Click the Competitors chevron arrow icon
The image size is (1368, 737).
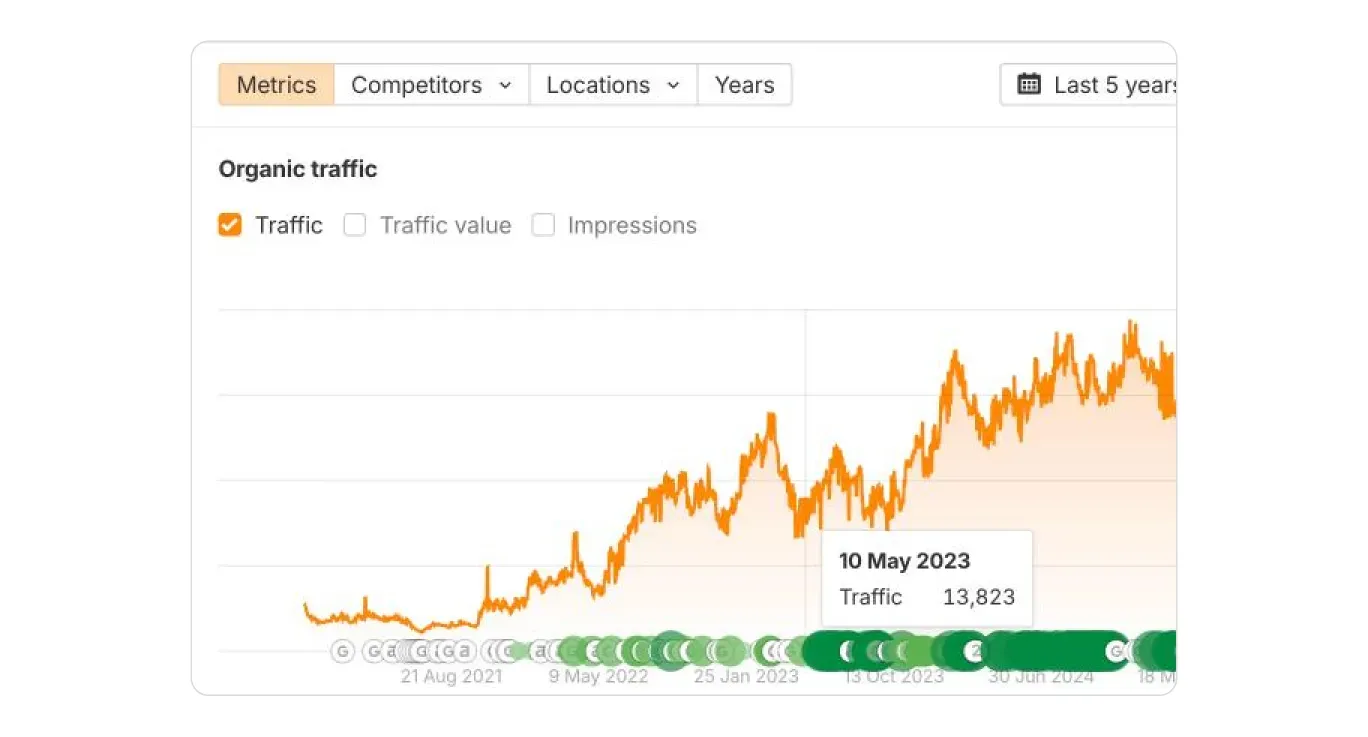[505, 86]
